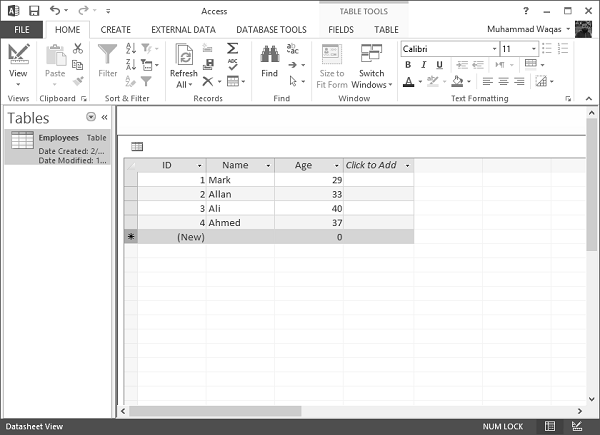The image size is (600, 435).
Task: Click the View button in the ribbon
Action: tap(18, 61)
